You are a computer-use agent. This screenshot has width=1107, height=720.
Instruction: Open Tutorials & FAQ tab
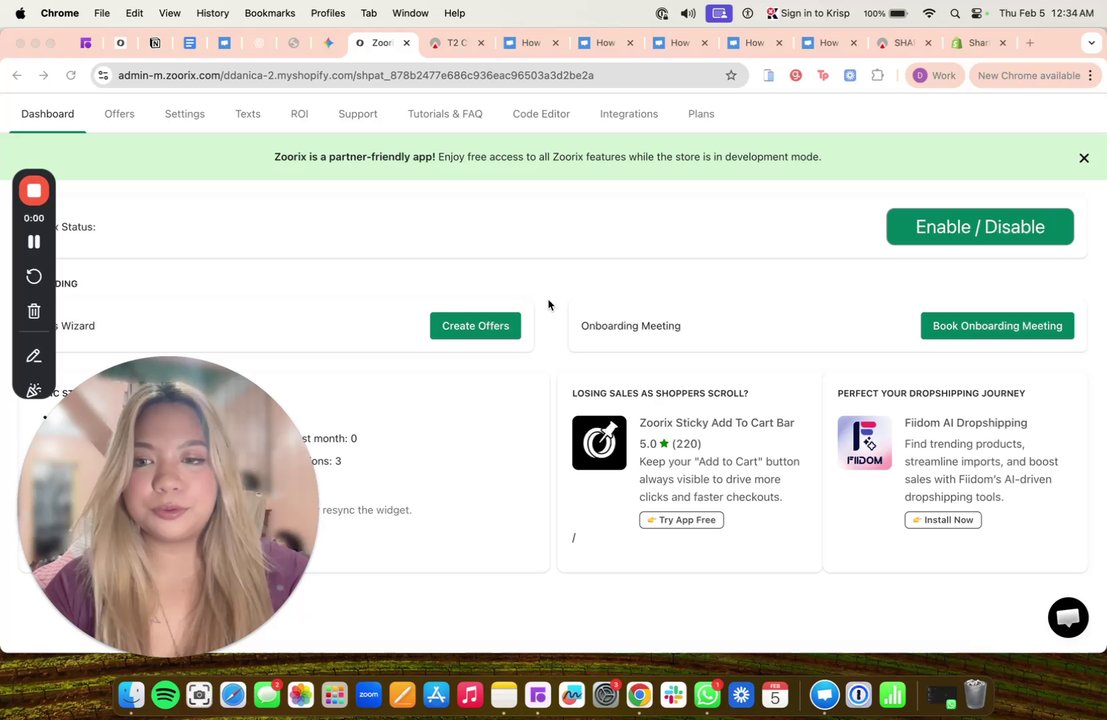click(445, 114)
